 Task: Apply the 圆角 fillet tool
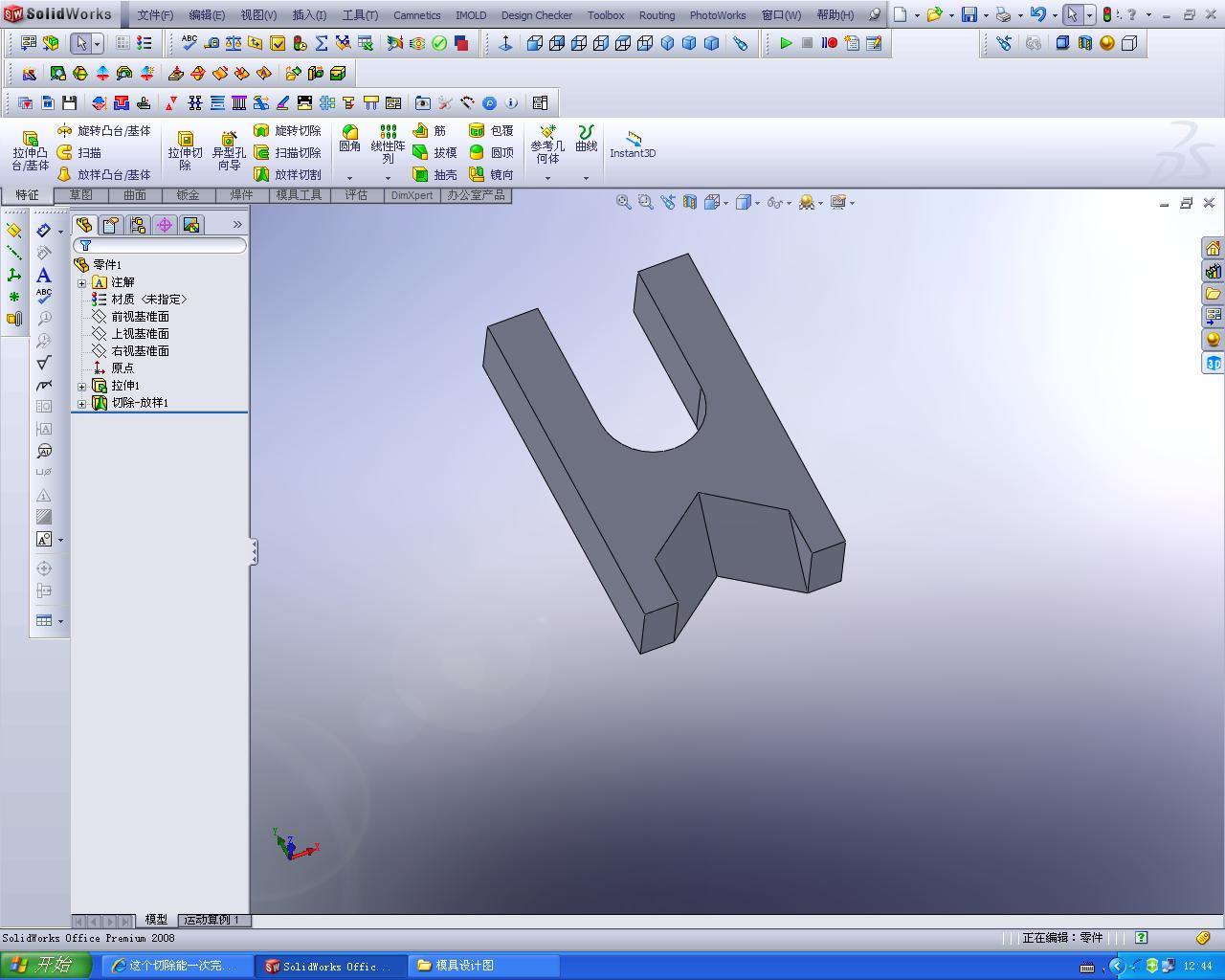[x=350, y=139]
